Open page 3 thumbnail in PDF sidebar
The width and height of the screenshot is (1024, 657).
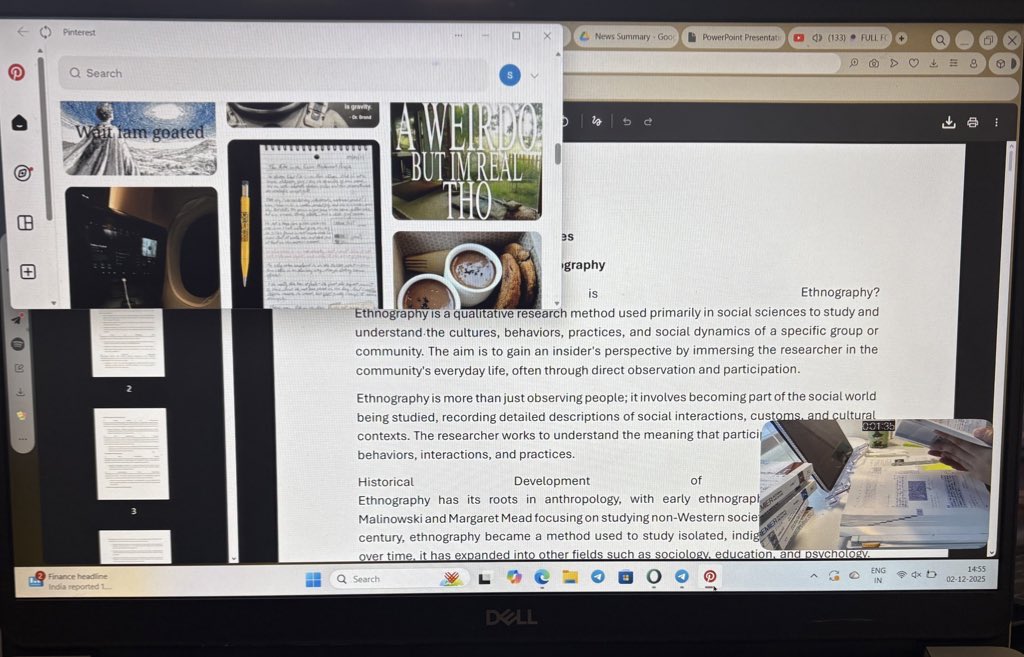click(x=133, y=454)
